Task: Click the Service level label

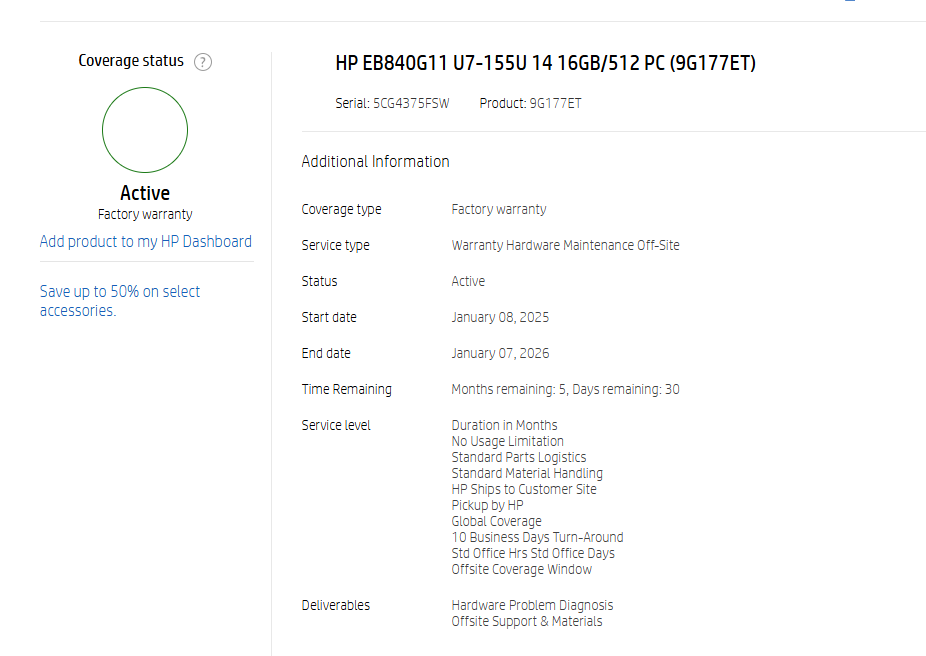Action: 336,425
